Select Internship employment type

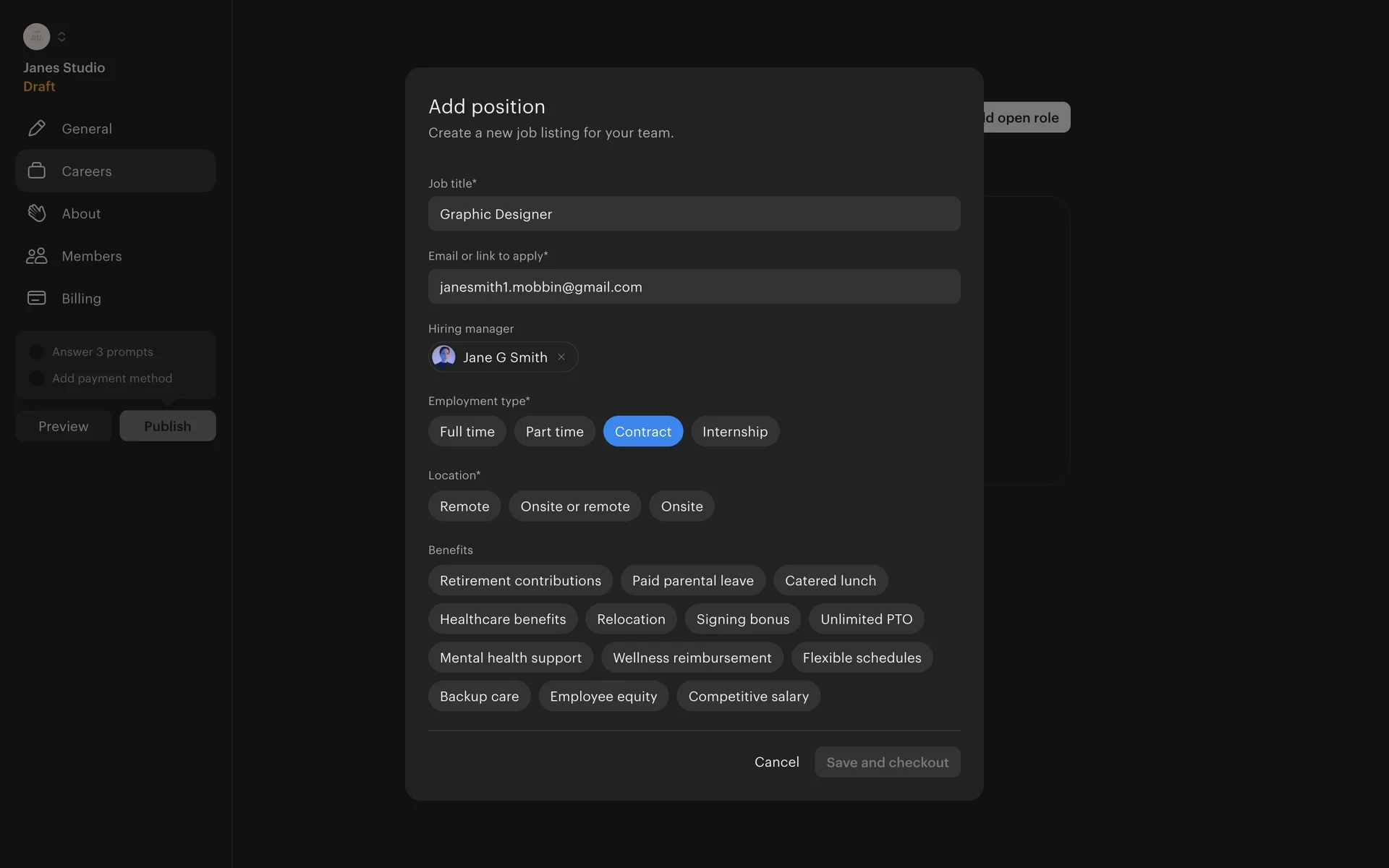coord(734,432)
